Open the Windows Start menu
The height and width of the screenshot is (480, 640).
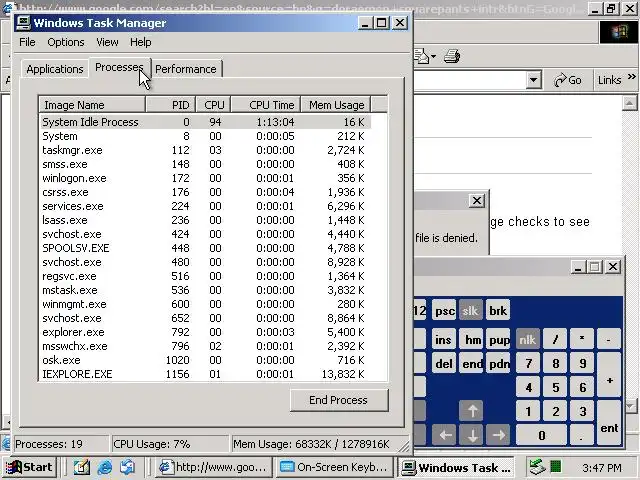tap(29, 467)
